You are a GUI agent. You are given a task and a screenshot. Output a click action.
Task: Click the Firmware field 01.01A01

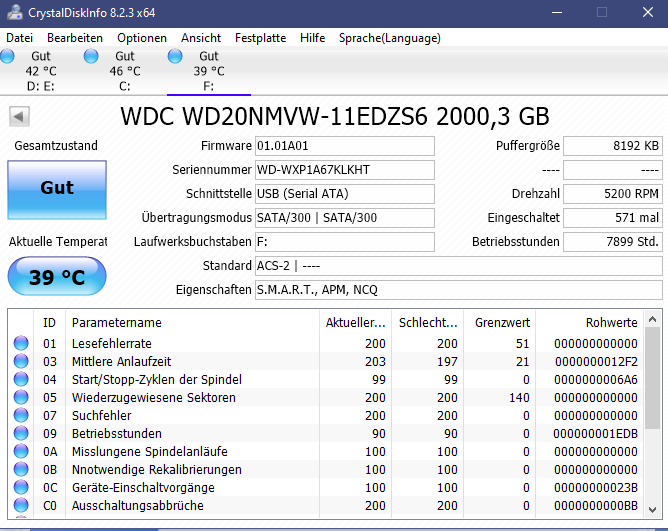345,146
